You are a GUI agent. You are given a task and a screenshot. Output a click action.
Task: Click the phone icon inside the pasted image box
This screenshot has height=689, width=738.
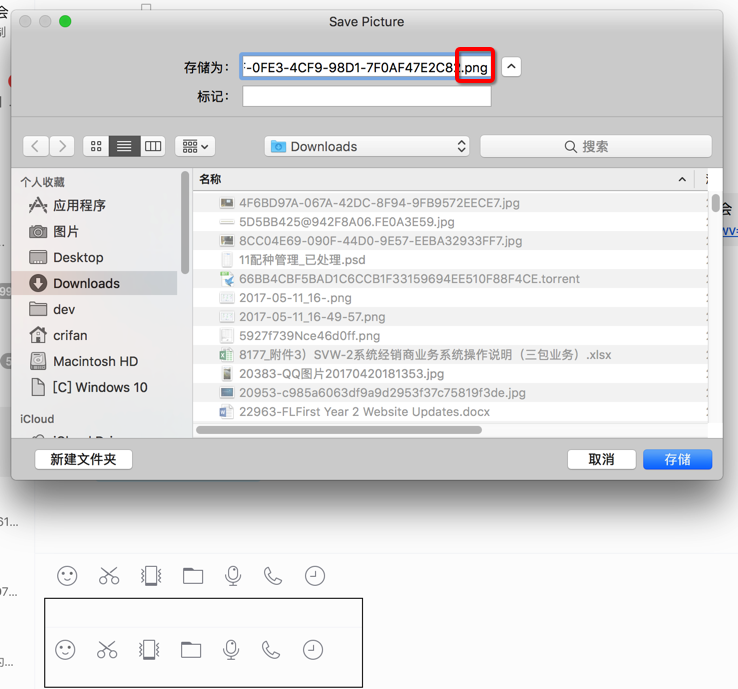point(271,650)
